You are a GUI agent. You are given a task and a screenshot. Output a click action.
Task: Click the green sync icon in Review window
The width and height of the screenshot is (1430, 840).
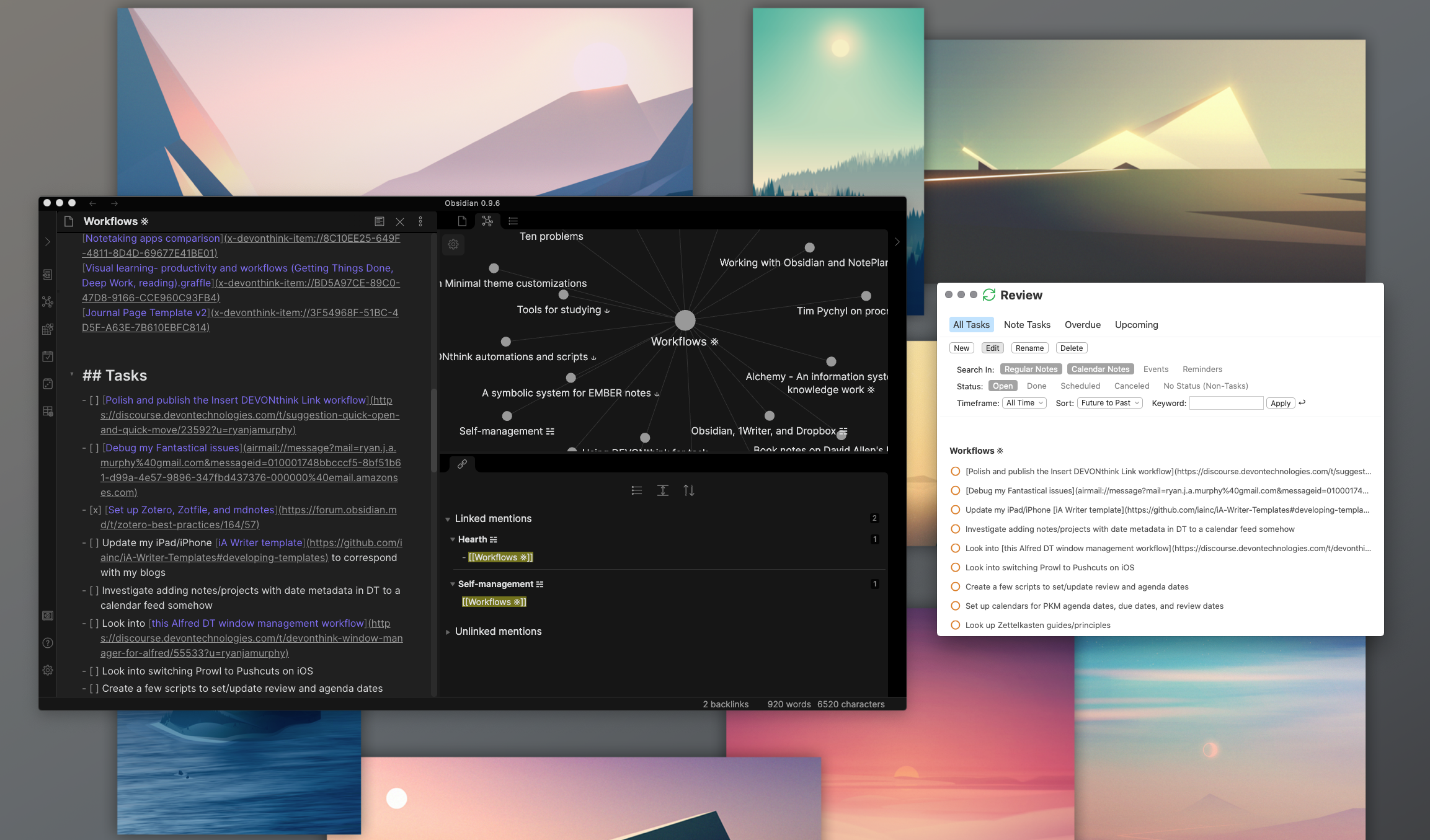(989, 294)
